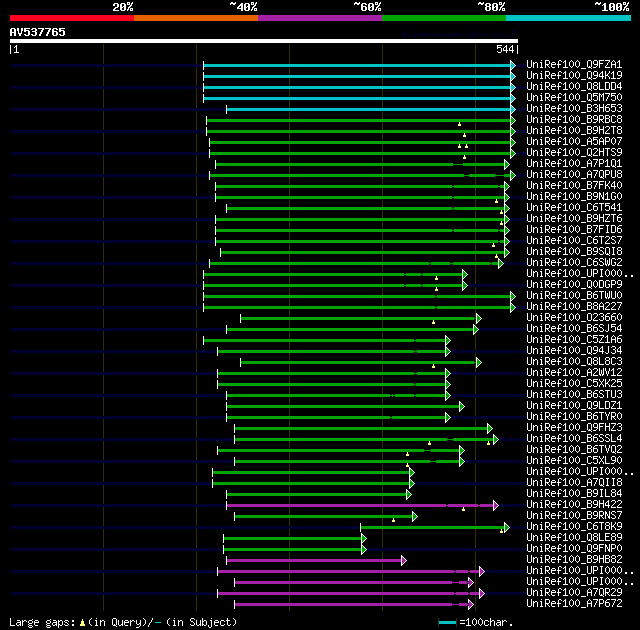
Task: Click the short green alignment bar for C6T8K9
Action: click(x=435, y=528)
